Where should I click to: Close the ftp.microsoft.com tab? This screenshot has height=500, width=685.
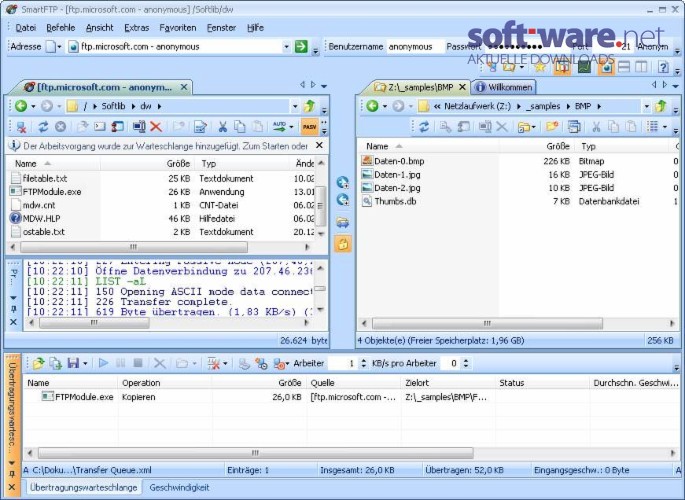[184, 87]
